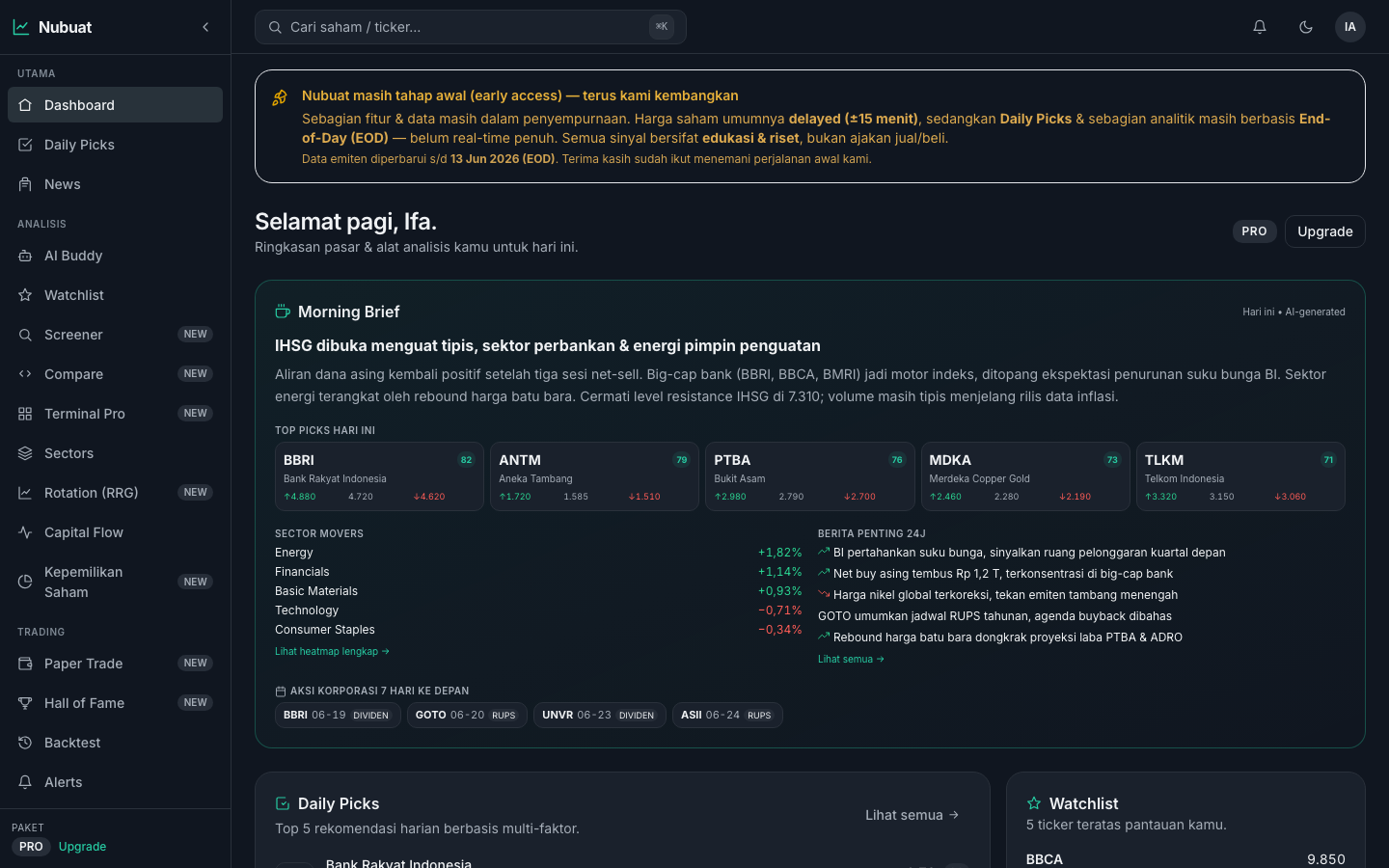Screen dimensions: 1389x868
Task: Go to Screener in sidebar
Action: coord(115,335)
